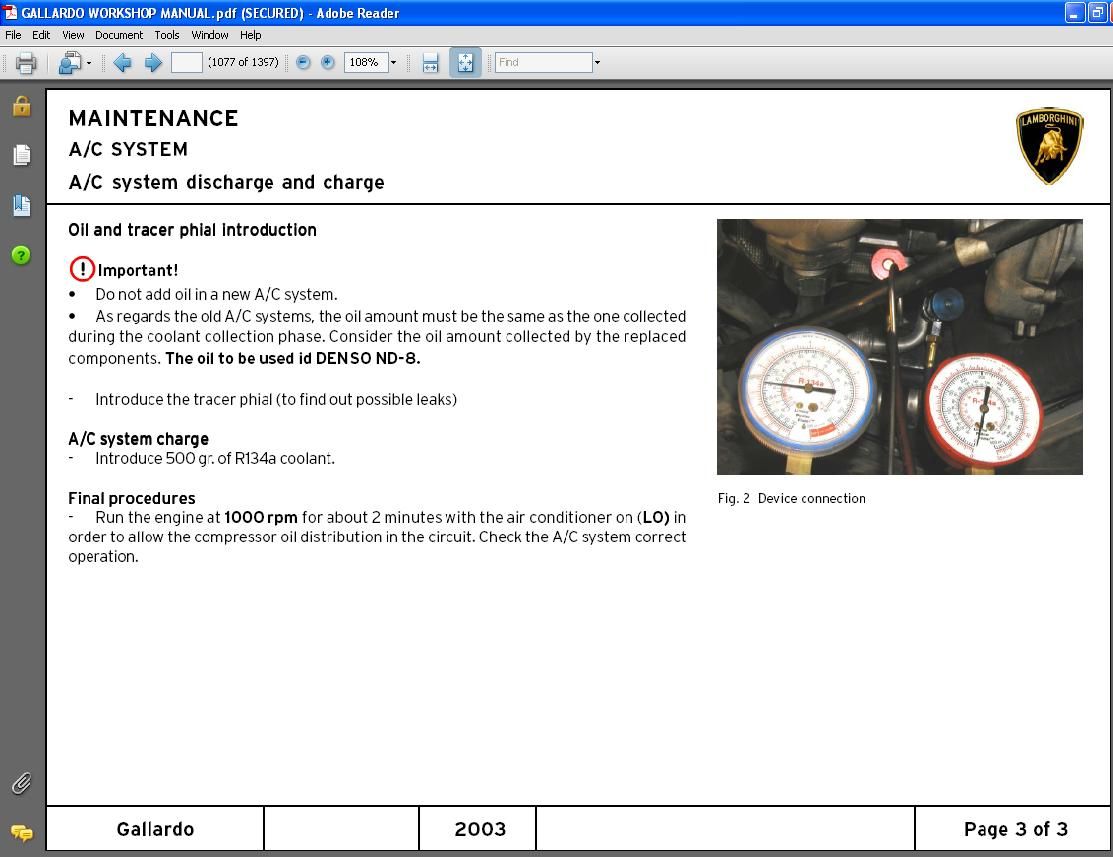This screenshot has height=857, width=1113.
Task: Toggle Fit Page view mode
Action: pyautogui.click(x=465, y=63)
